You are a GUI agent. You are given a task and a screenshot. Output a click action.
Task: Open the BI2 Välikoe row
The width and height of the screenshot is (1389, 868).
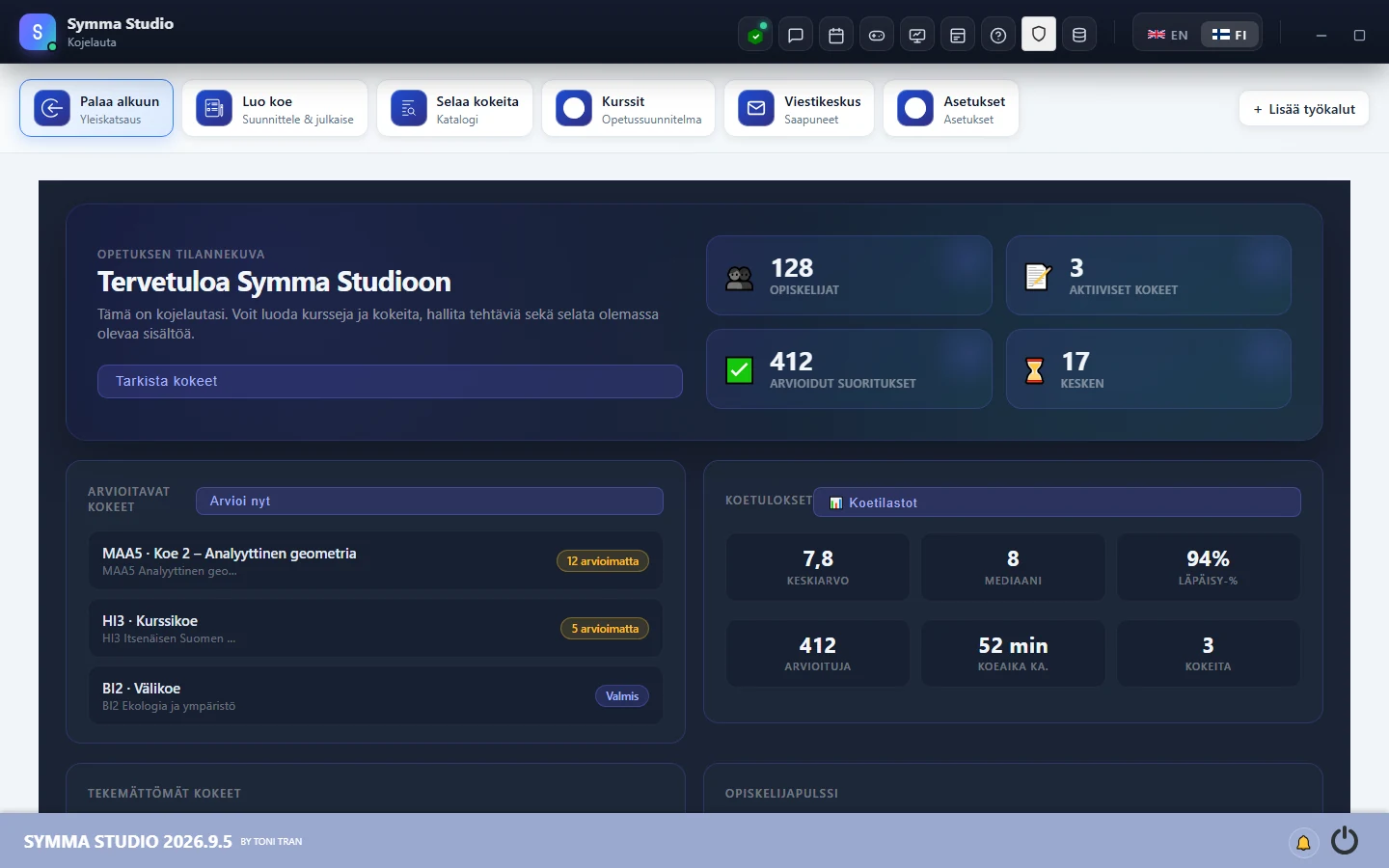click(375, 696)
